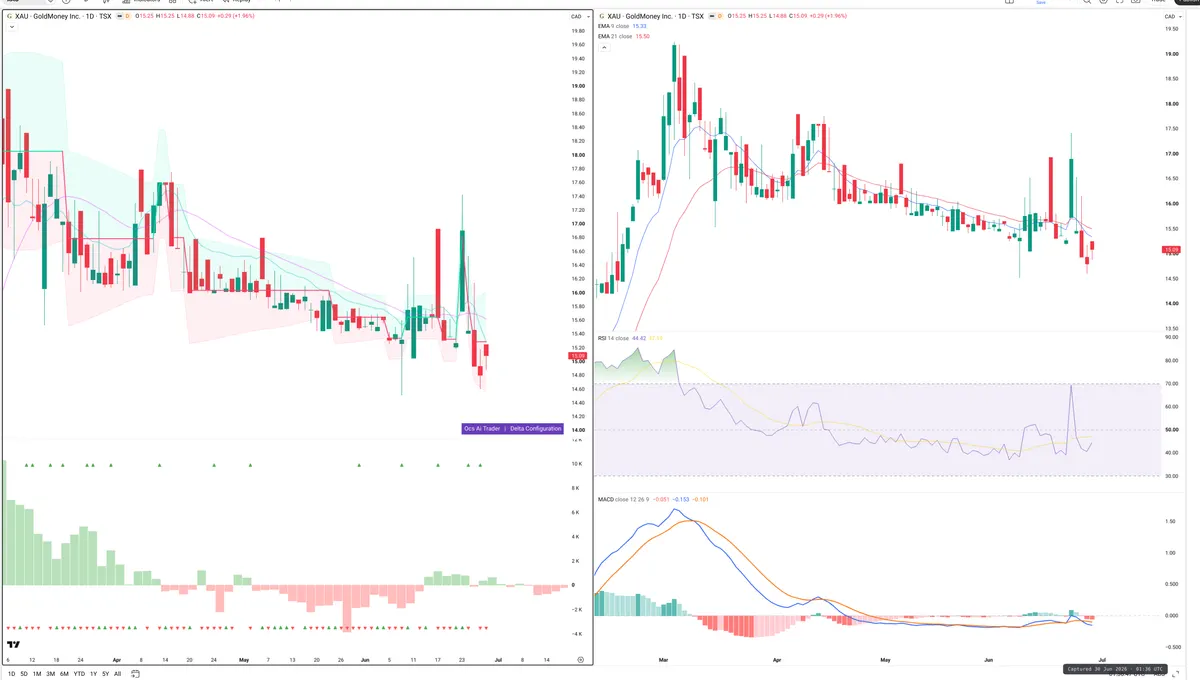Viewport: 1200px width, 680px height.
Task: Click the 19.00 price level on left price axis
Action: 578,86
